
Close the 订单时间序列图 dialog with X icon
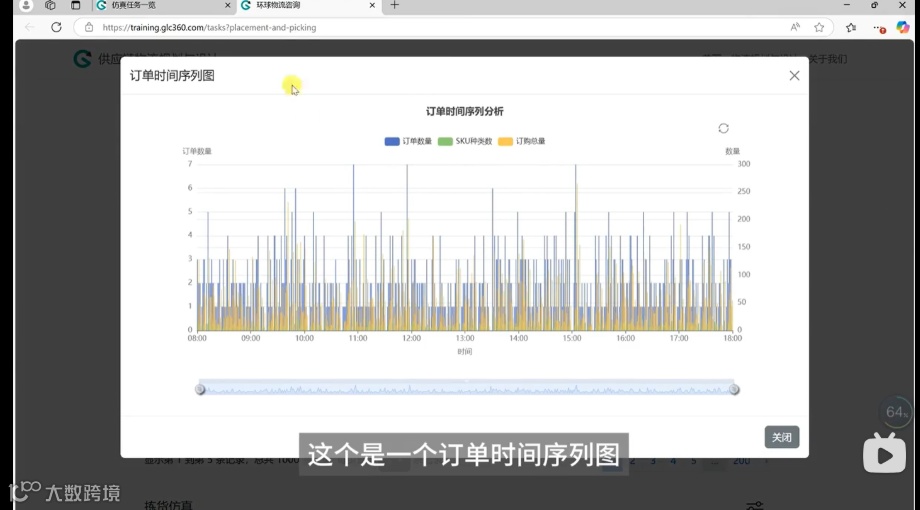794,76
